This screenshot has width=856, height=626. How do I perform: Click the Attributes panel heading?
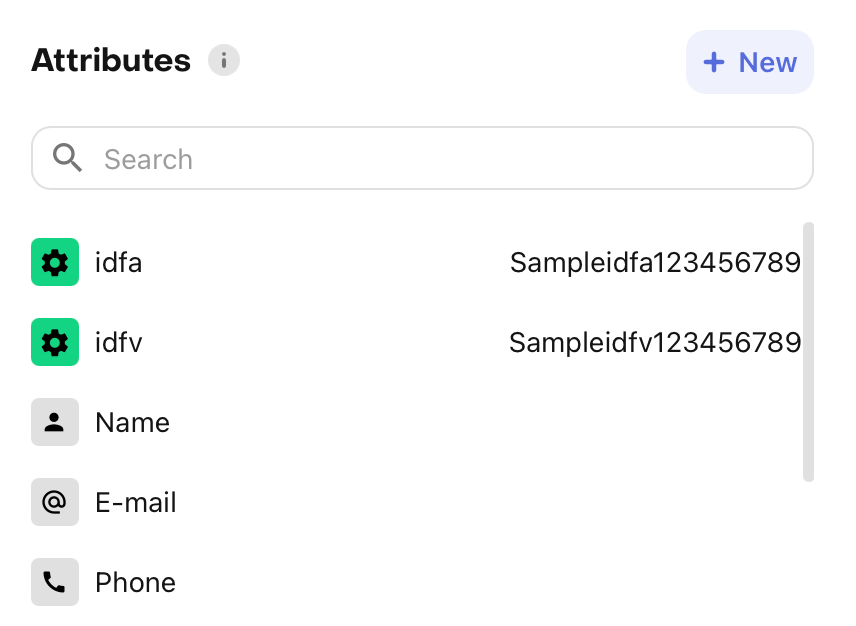[x=111, y=61]
